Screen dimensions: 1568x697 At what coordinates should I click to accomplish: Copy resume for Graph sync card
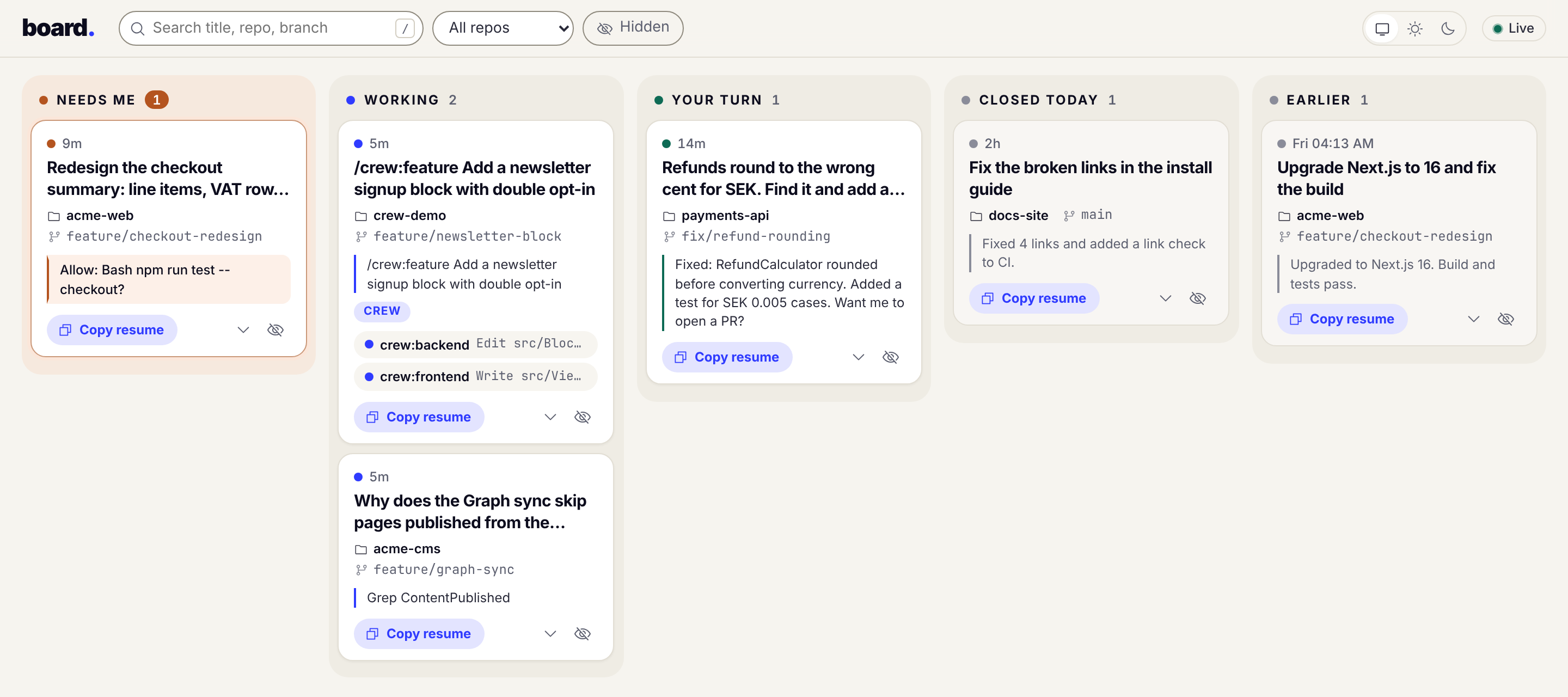[x=419, y=634]
